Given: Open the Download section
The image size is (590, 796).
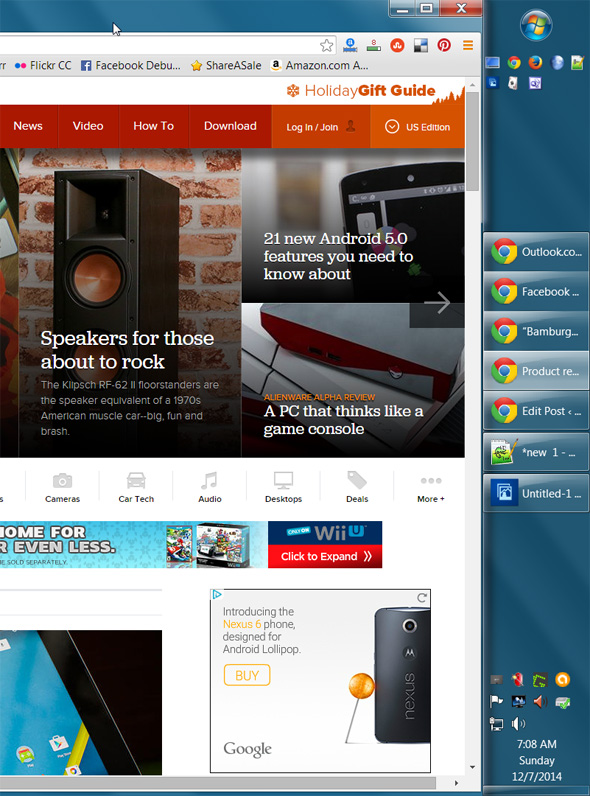Looking at the screenshot, I should pyautogui.click(x=230, y=126).
